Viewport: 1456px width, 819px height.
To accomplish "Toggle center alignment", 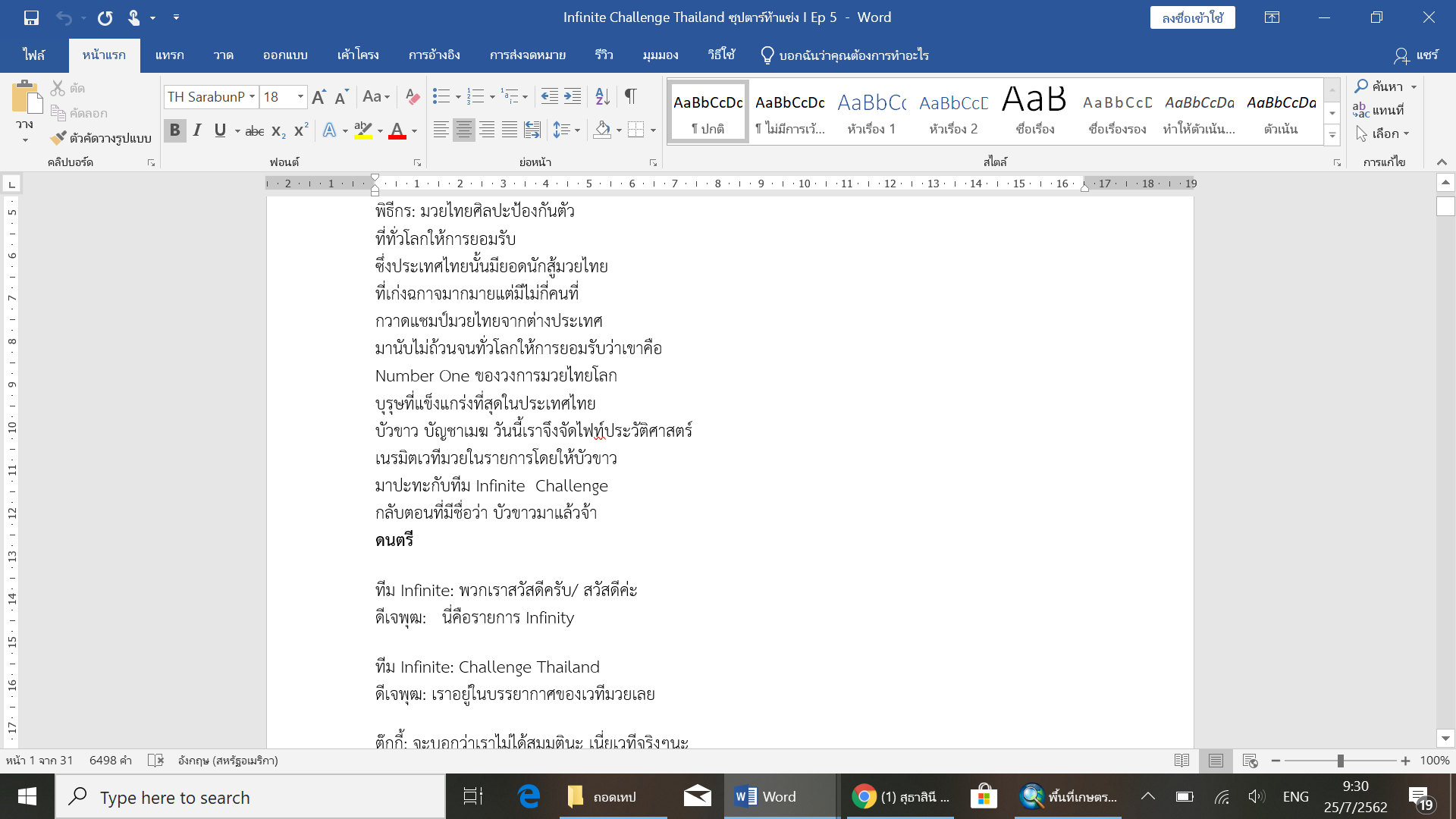I will coord(463,130).
